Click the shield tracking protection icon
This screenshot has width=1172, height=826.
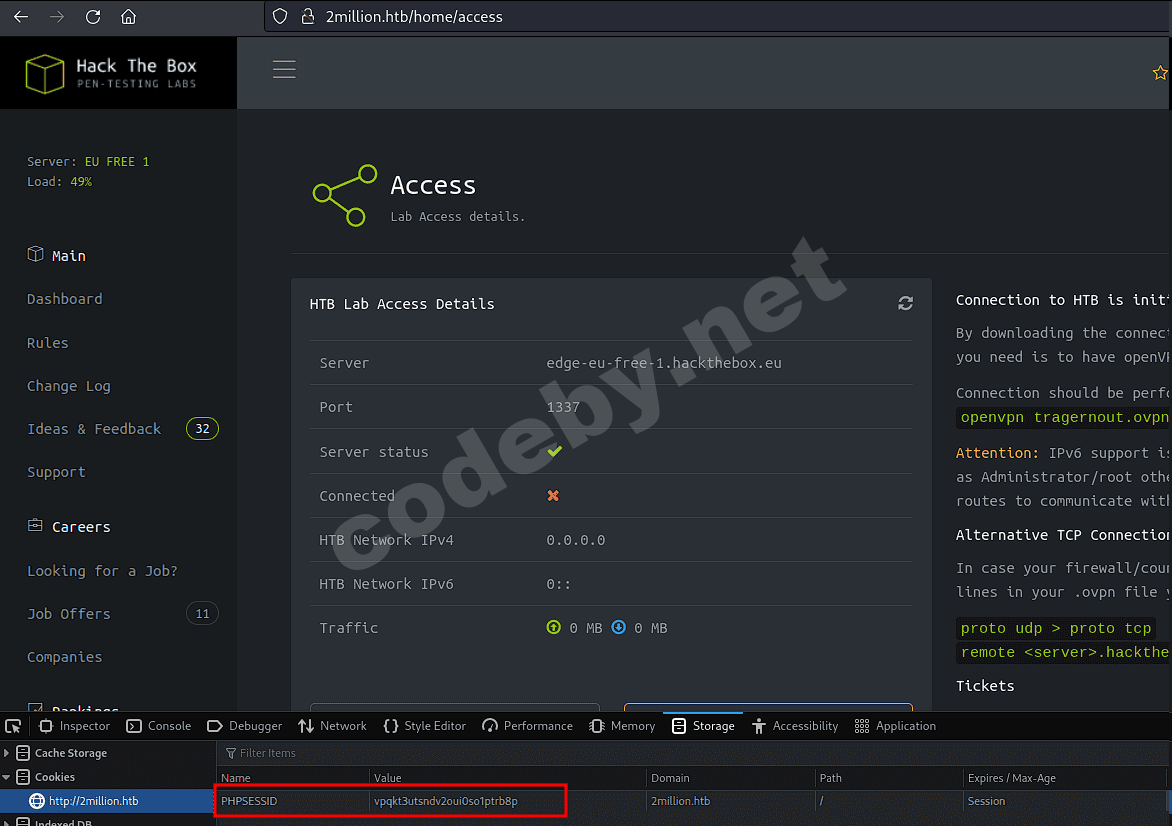pos(280,16)
